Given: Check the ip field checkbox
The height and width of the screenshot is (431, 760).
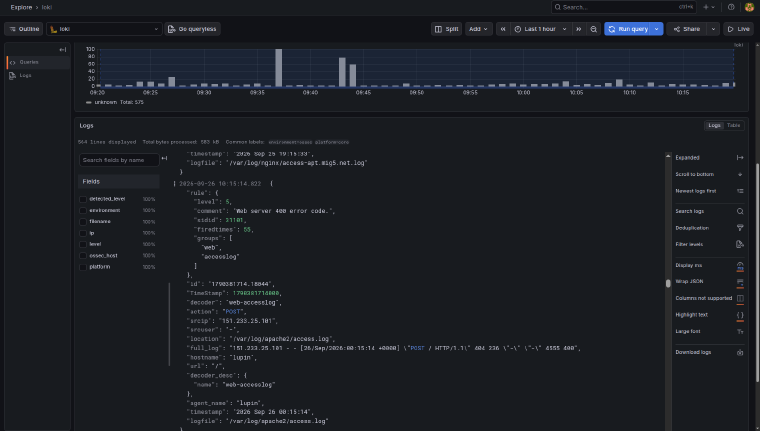Looking at the screenshot, I should pyautogui.click(x=83, y=233).
